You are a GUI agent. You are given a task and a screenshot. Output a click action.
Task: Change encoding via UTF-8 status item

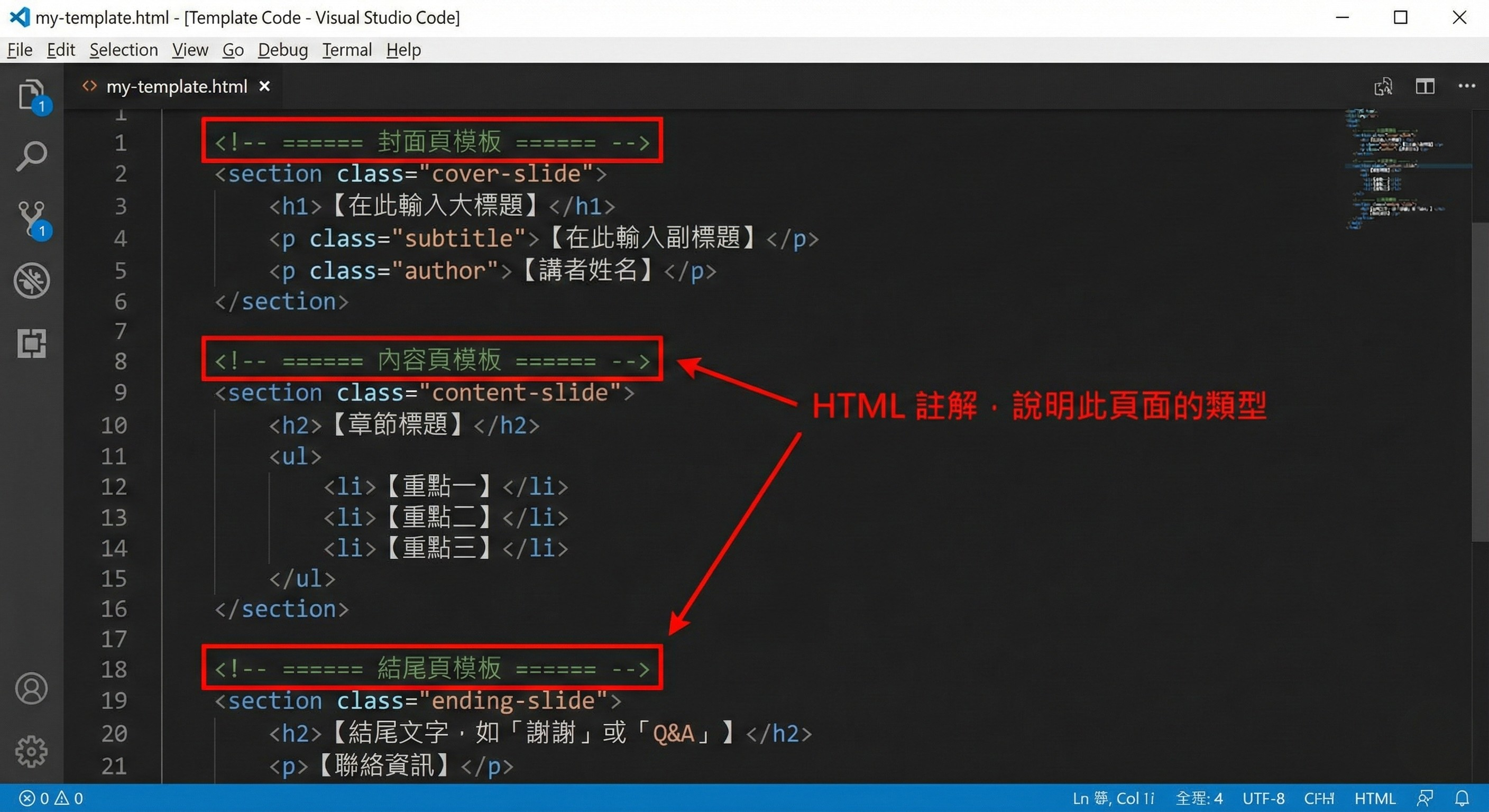point(1264,798)
